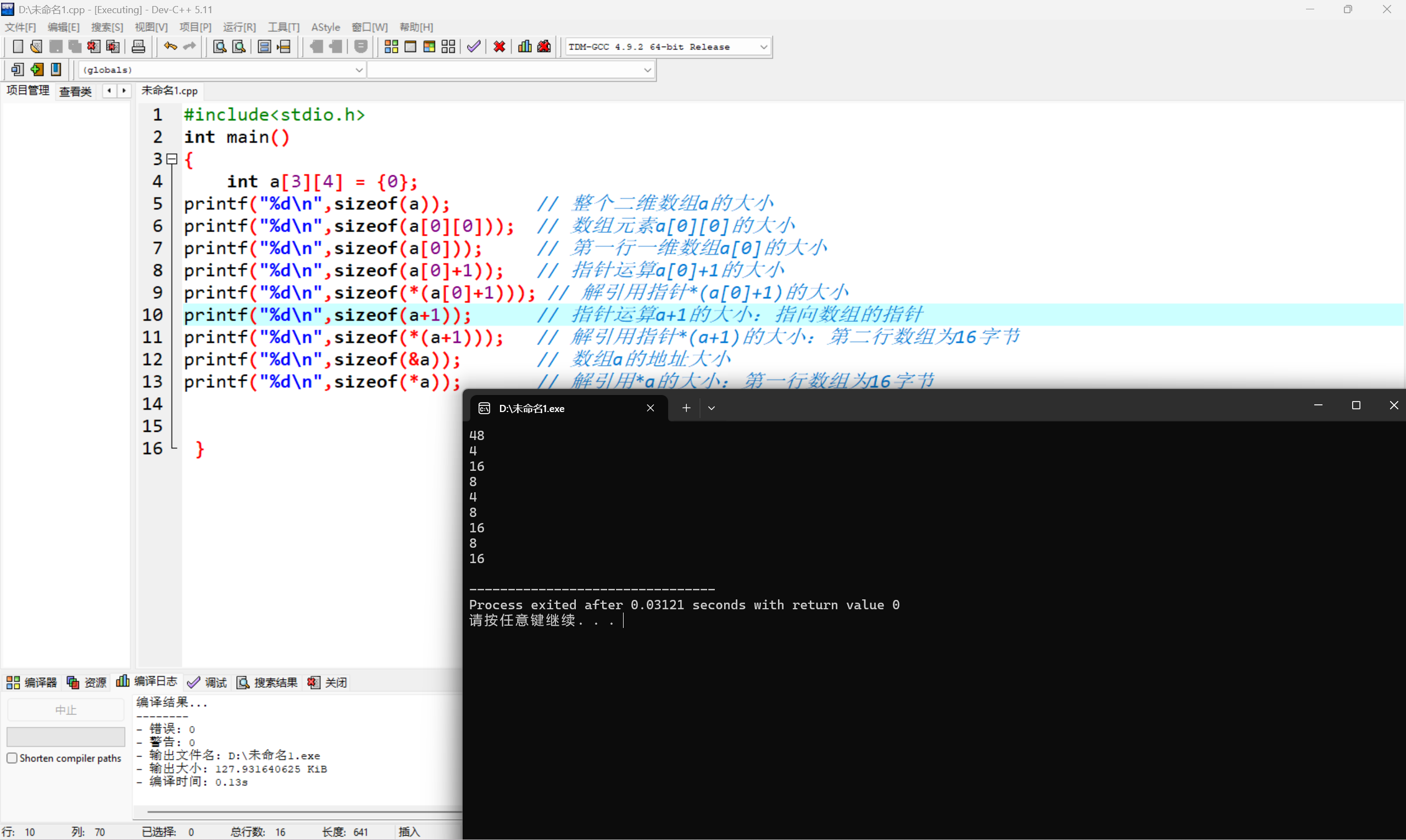The height and width of the screenshot is (840, 1406).
Task: Click the Compile icon with four colored squares
Action: coord(391,46)
